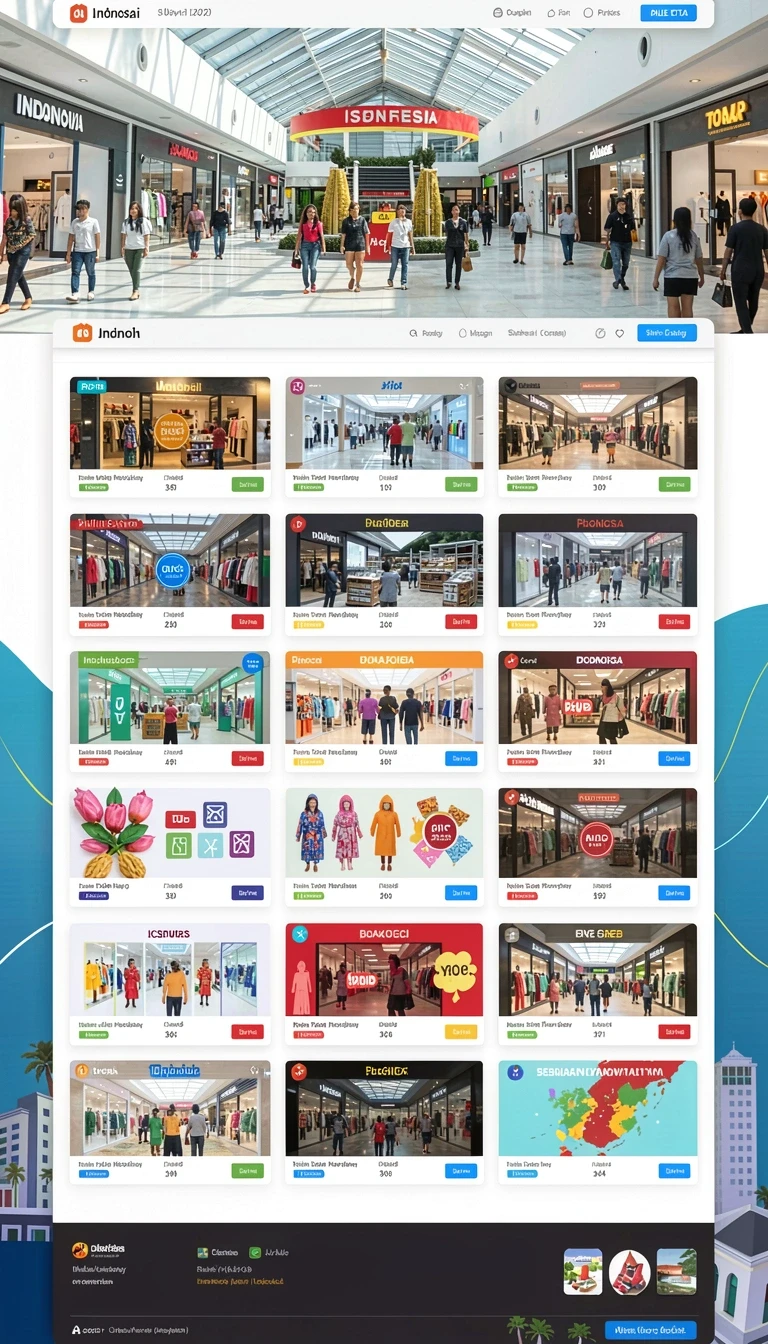Click the teal round icon on the red BOAKOECI card
768x1344 pixels.
point(298,934)
